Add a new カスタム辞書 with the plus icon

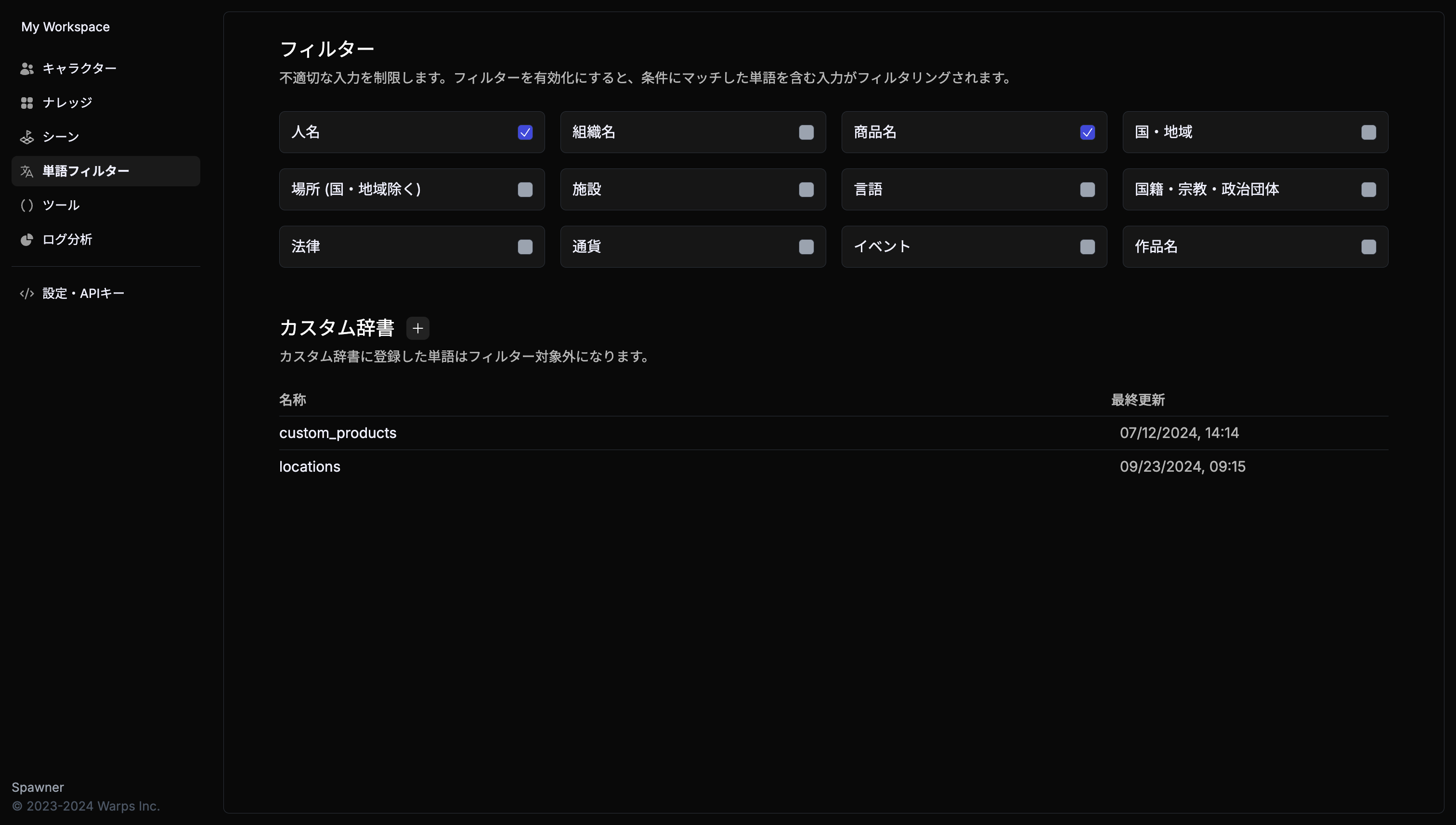coord(418,328)
